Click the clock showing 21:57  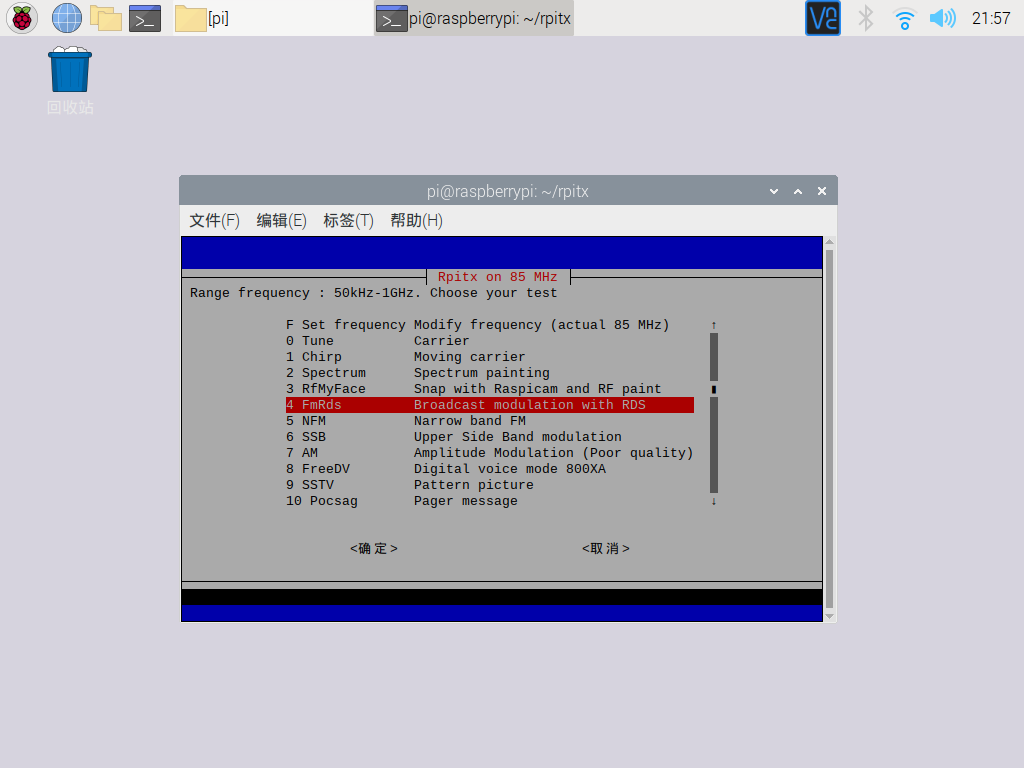pos(991,18)
